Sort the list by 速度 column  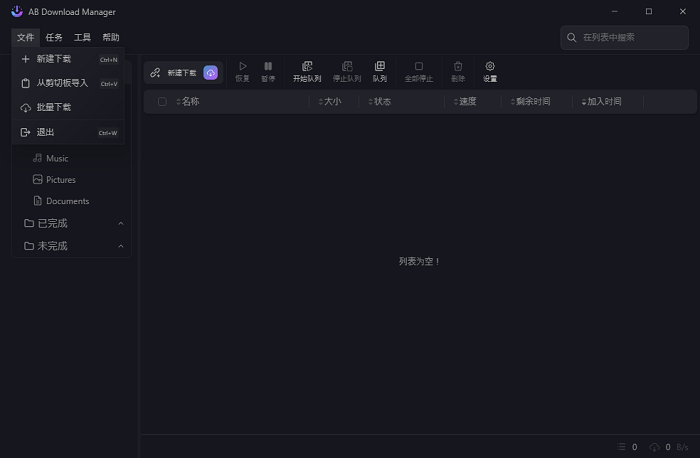pos(465,102)
